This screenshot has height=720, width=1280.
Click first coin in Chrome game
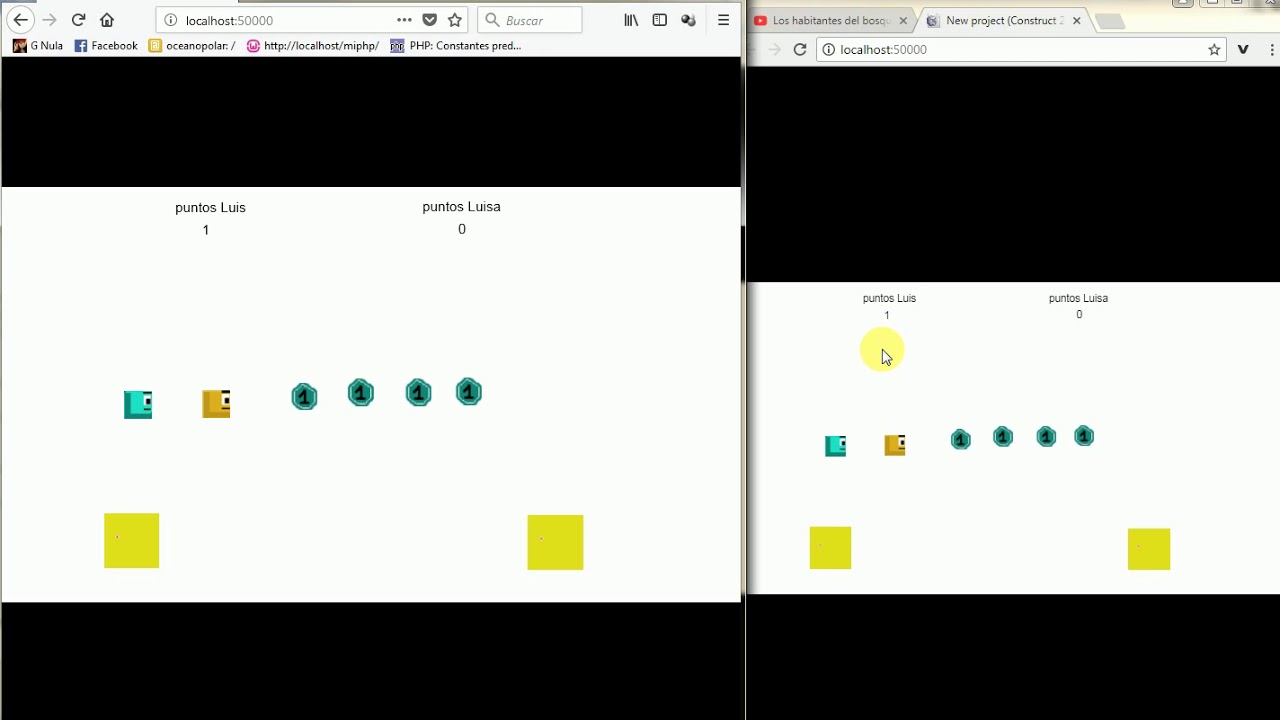click(x=960, y=440)
